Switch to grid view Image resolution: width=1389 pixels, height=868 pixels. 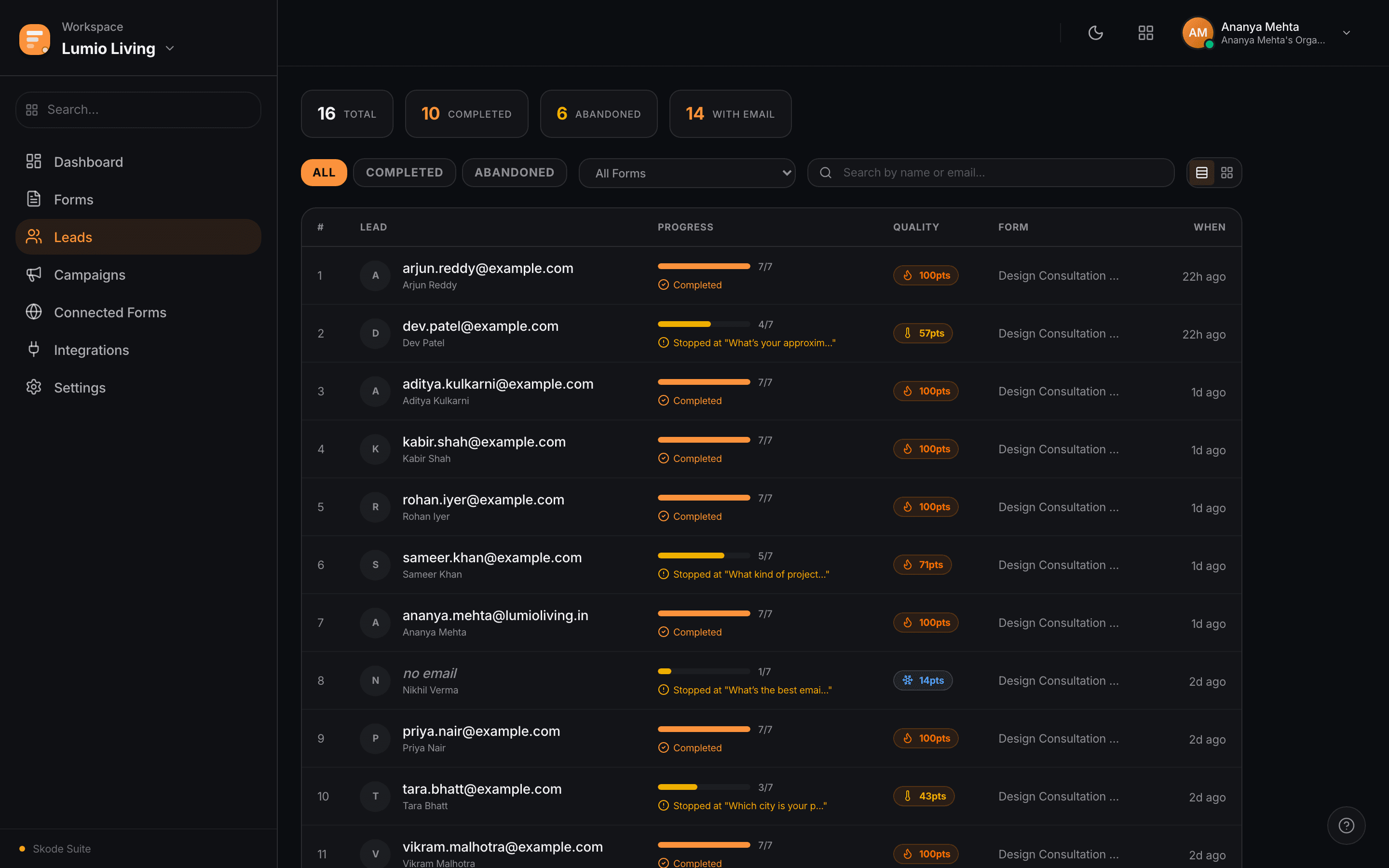(1227, 173)
